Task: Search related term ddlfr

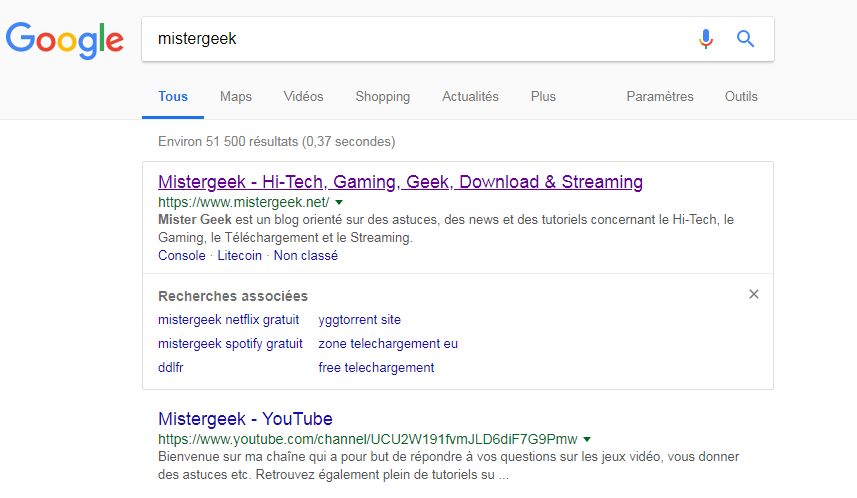Action: pos(171,367)
